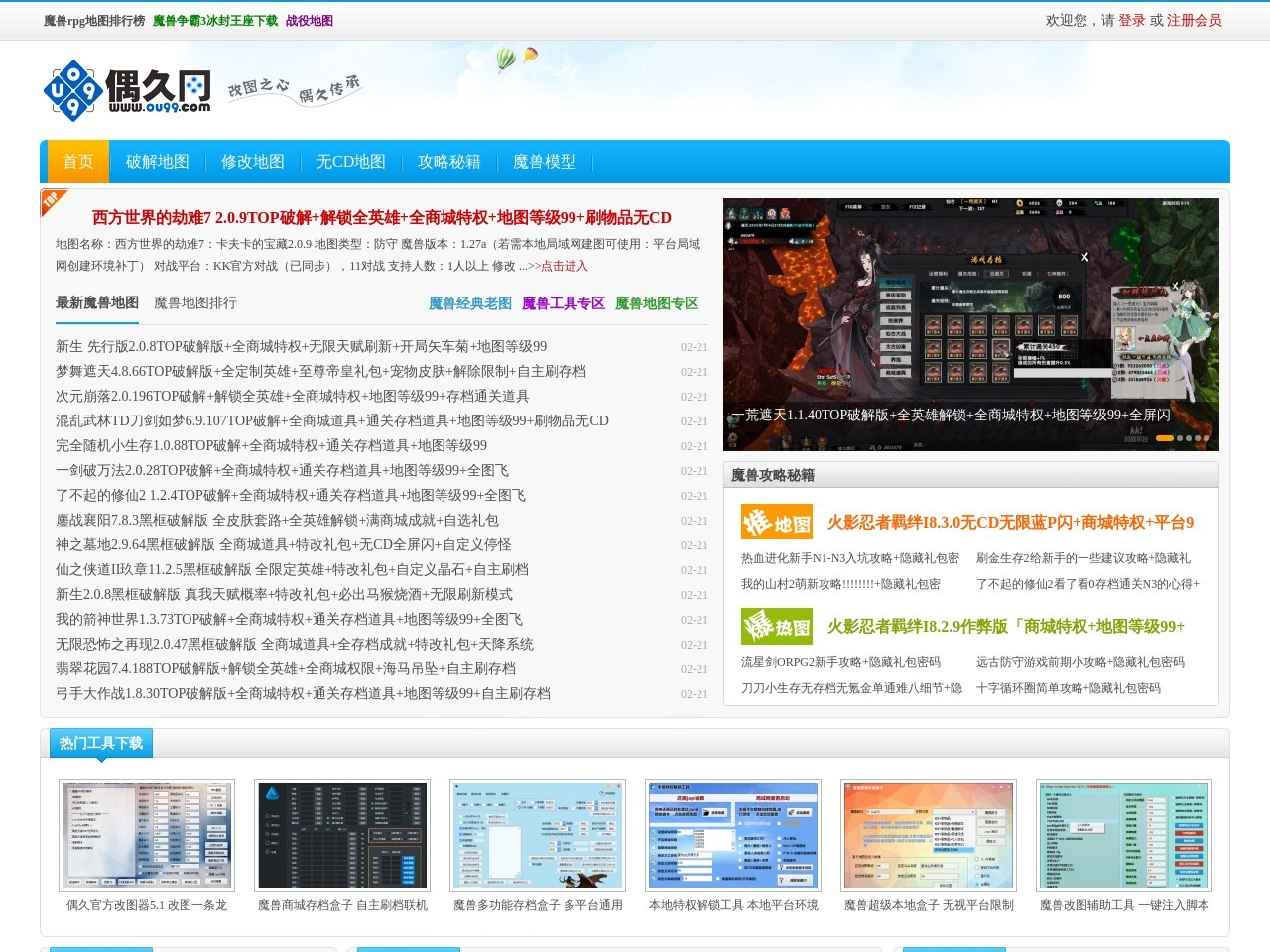The image size is (1270, 952).
Task: Open 魔兽改图辅助工具 一键注入脚本 caption
Action: (x=1124, y=905)
